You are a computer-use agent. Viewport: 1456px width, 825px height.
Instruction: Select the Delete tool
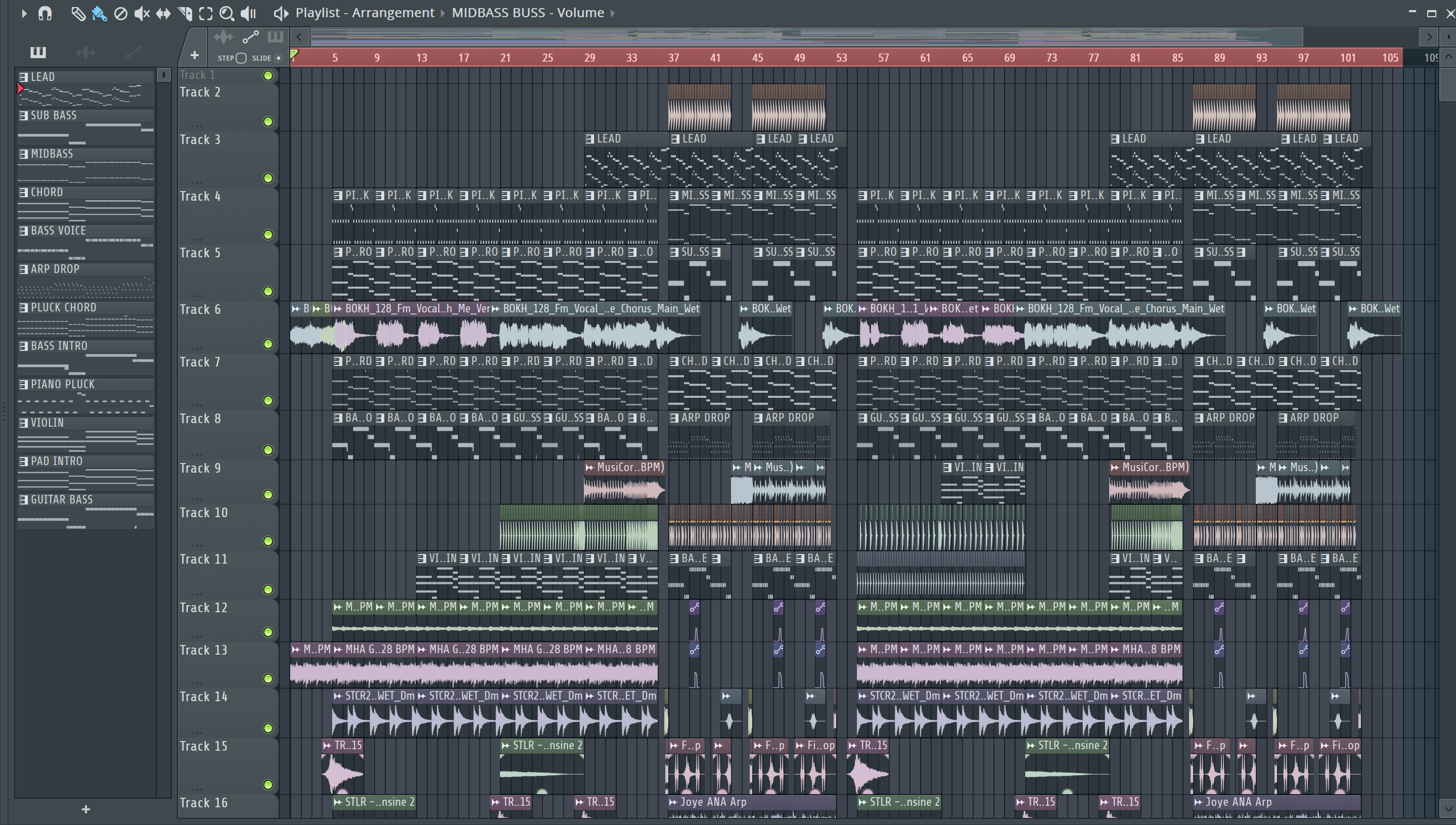120,13
